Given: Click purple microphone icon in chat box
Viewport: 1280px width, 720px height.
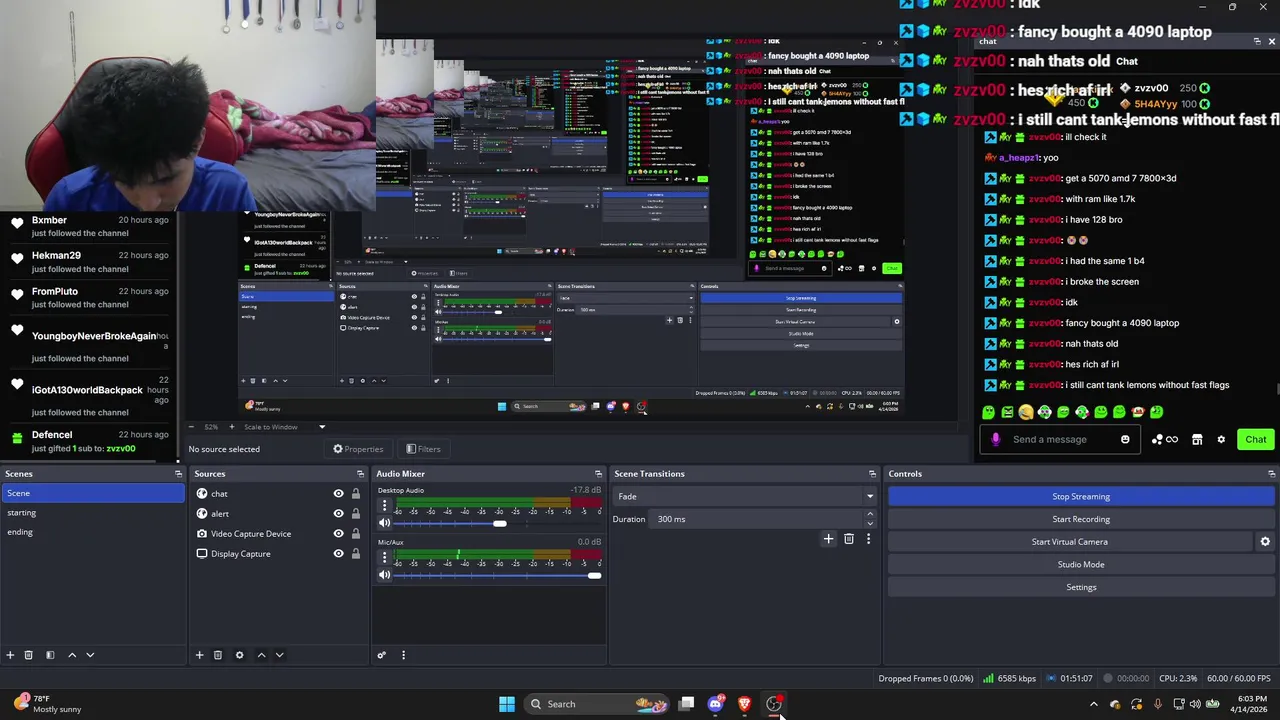Looking at the screenshot, I should pos(995,439).
